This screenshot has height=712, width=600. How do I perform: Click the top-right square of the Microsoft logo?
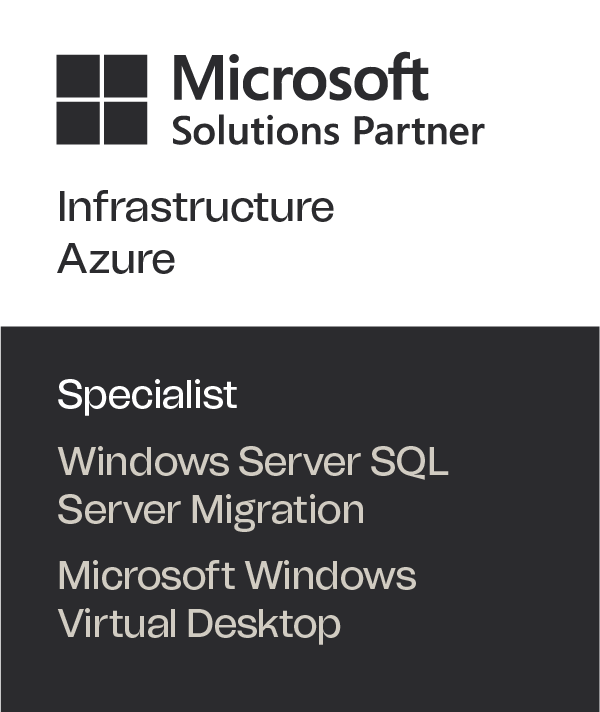(x=125, y=75)
